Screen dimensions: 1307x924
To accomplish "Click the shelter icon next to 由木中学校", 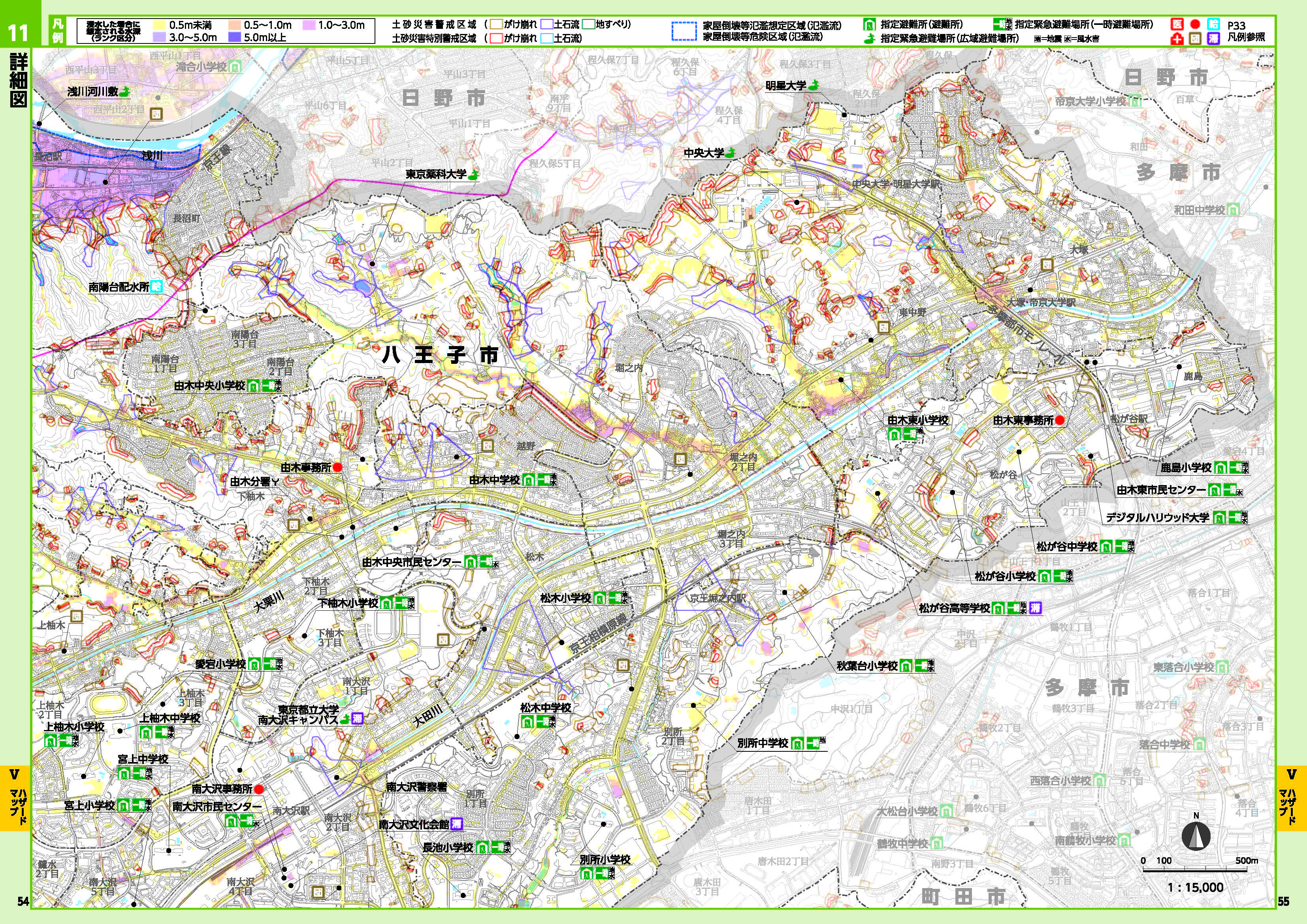I will 529,480.
